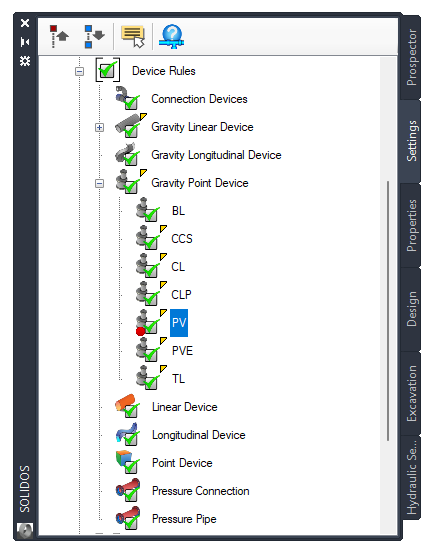This screenshot has width=434, height=560.
Task: Collapse the Device Rules tree node
Action: point(79,71)
